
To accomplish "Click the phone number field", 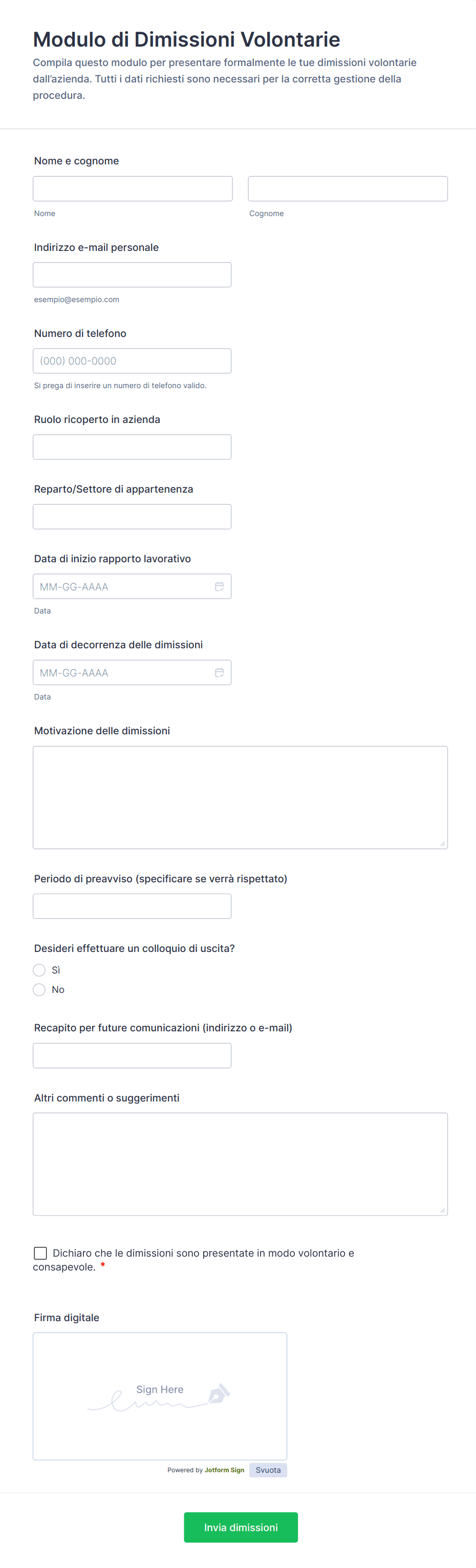I will pos(132,361).
